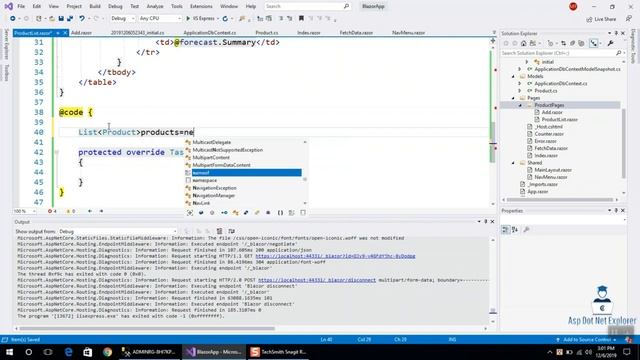Collapse the Models folder in Solution Explorer
640x360 pixels.
coord(513,76)
